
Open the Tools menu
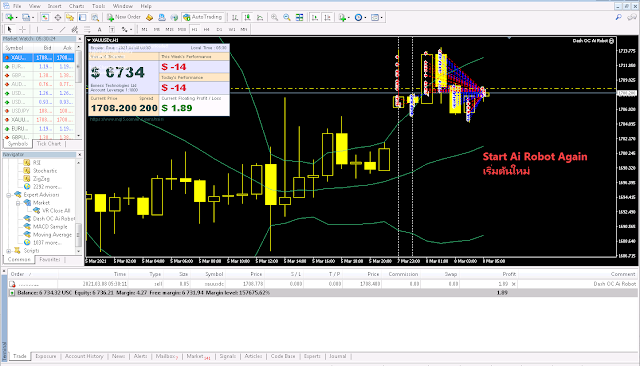(98, 6)
